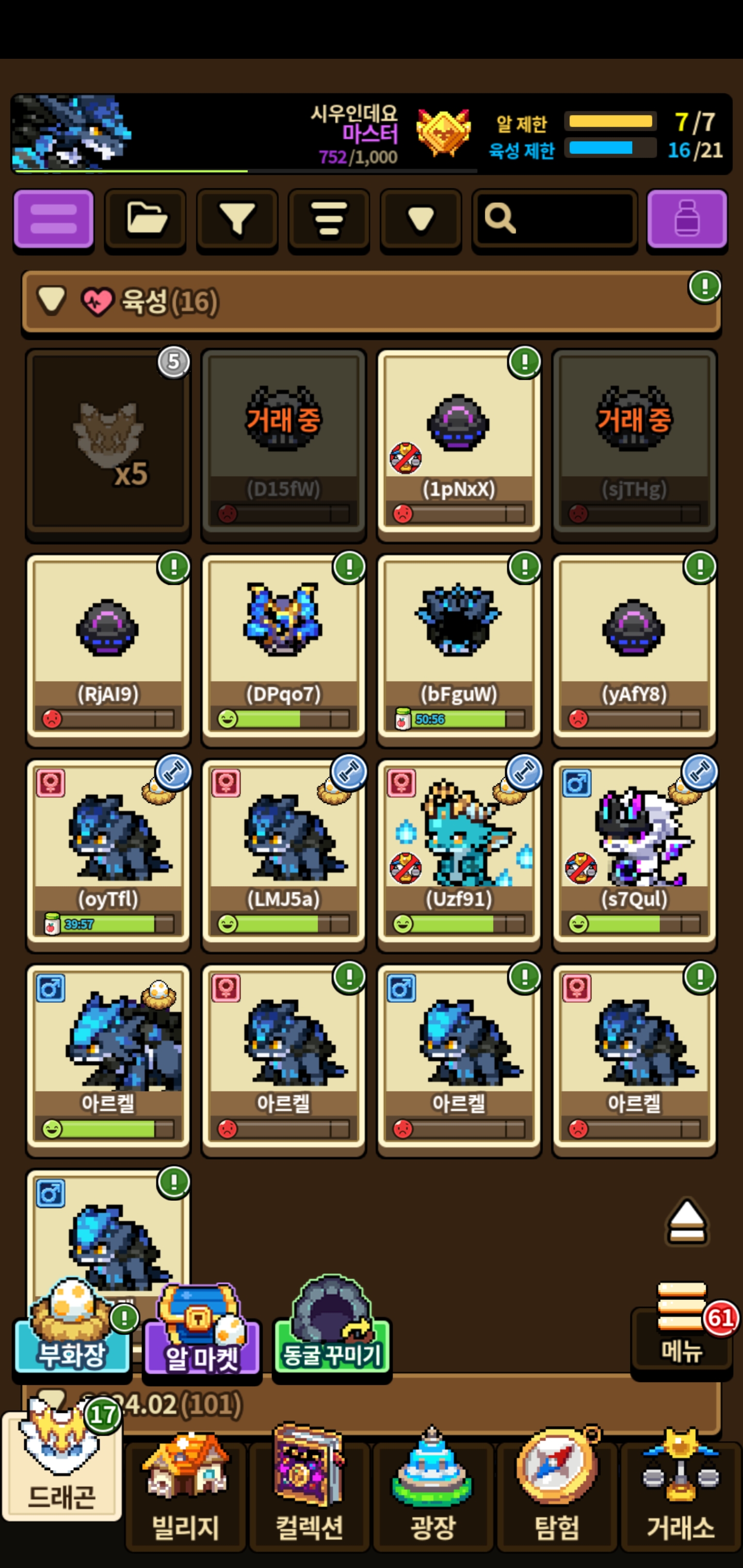Image resolution: width=743 pixels, height=1568 pixels.
Task: Click the dragon search field
Action: [x=555, y=219]
